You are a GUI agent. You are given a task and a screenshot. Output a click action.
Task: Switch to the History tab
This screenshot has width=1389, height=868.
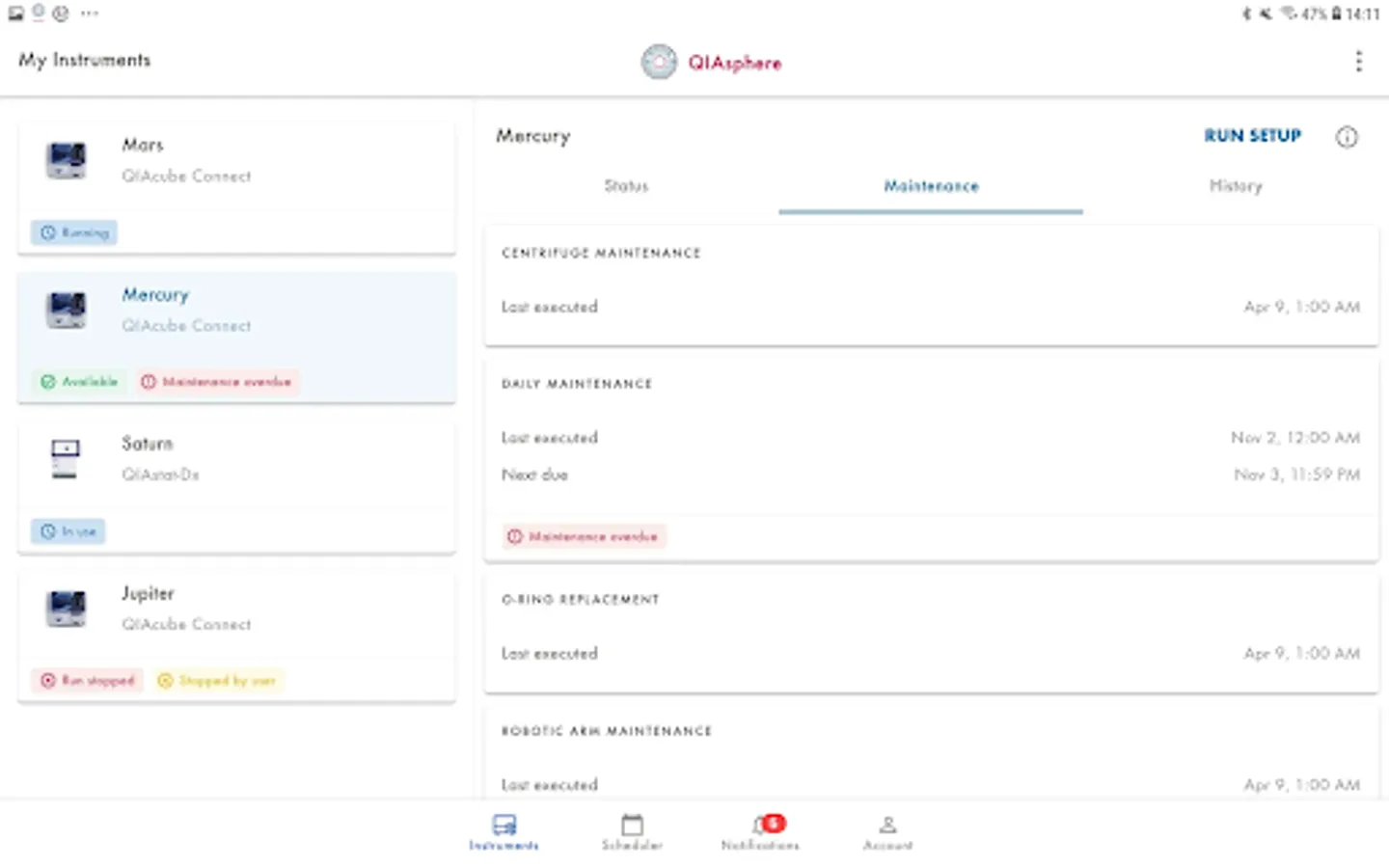(1236, 186)
